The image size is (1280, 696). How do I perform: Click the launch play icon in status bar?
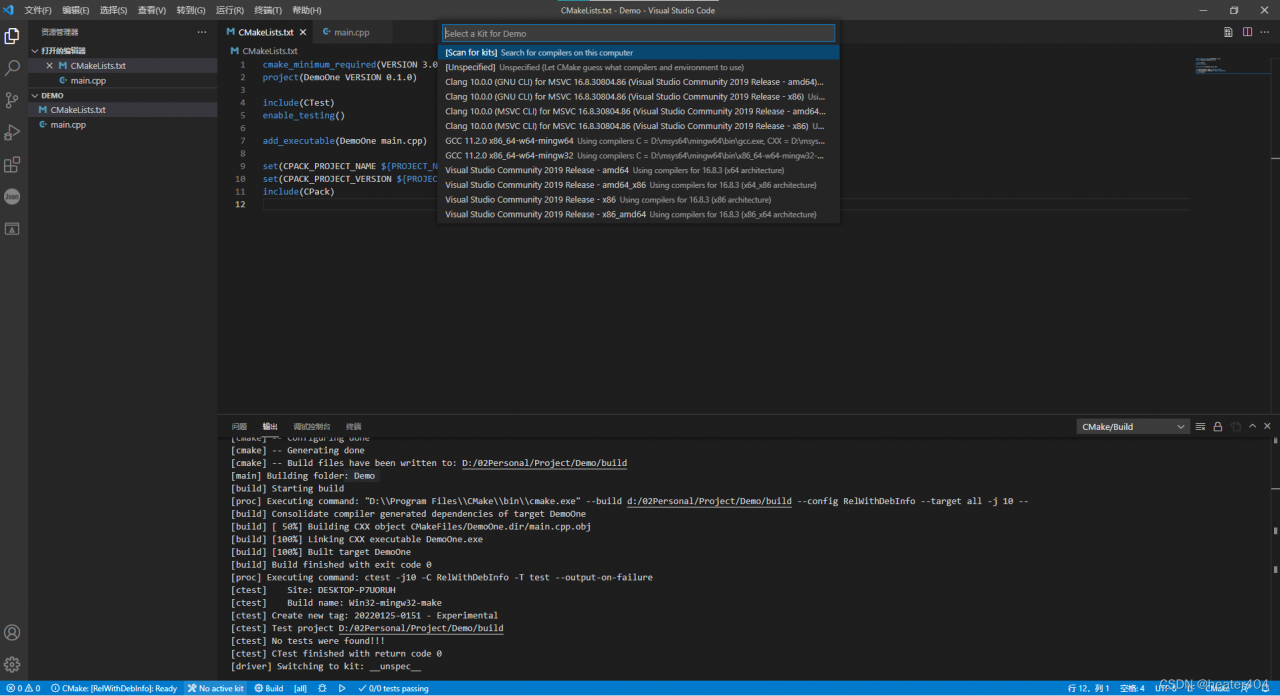pos(342,688)
